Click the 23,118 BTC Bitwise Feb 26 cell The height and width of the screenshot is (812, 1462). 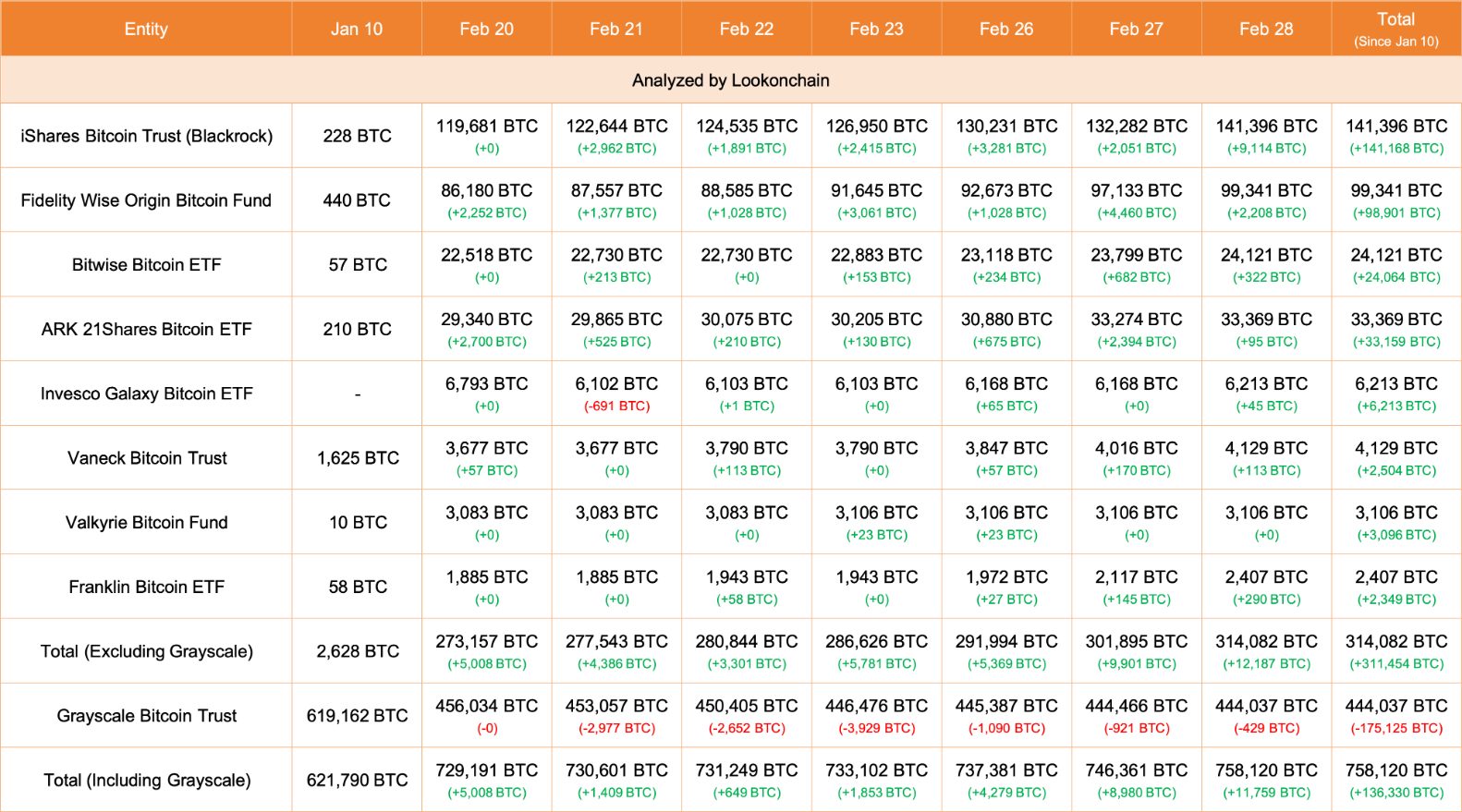click(1006, 265)
